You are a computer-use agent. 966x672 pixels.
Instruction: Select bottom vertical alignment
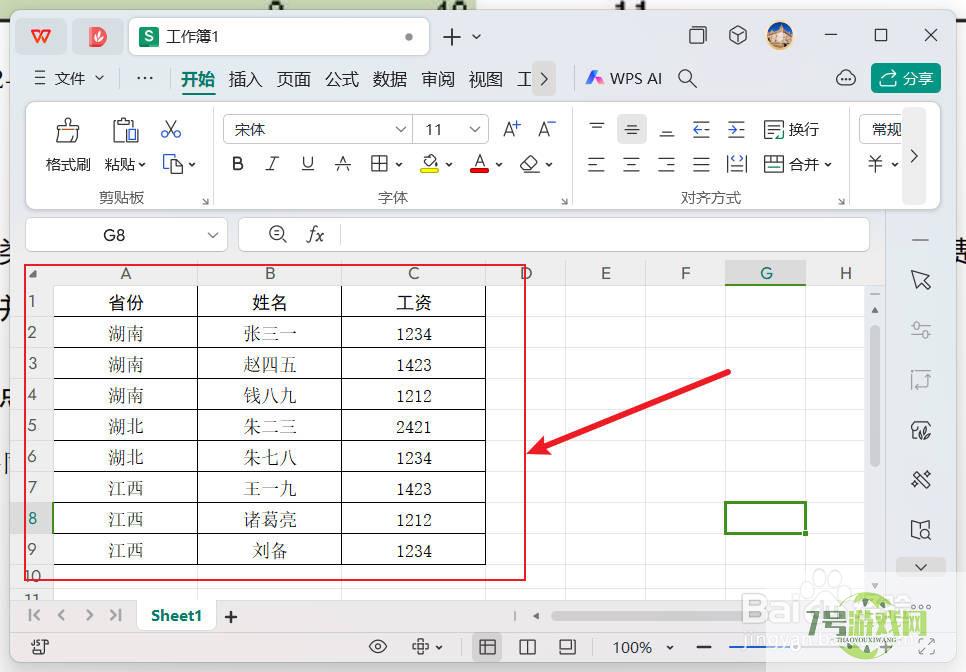pyautogui.click(x=666, y=131)
